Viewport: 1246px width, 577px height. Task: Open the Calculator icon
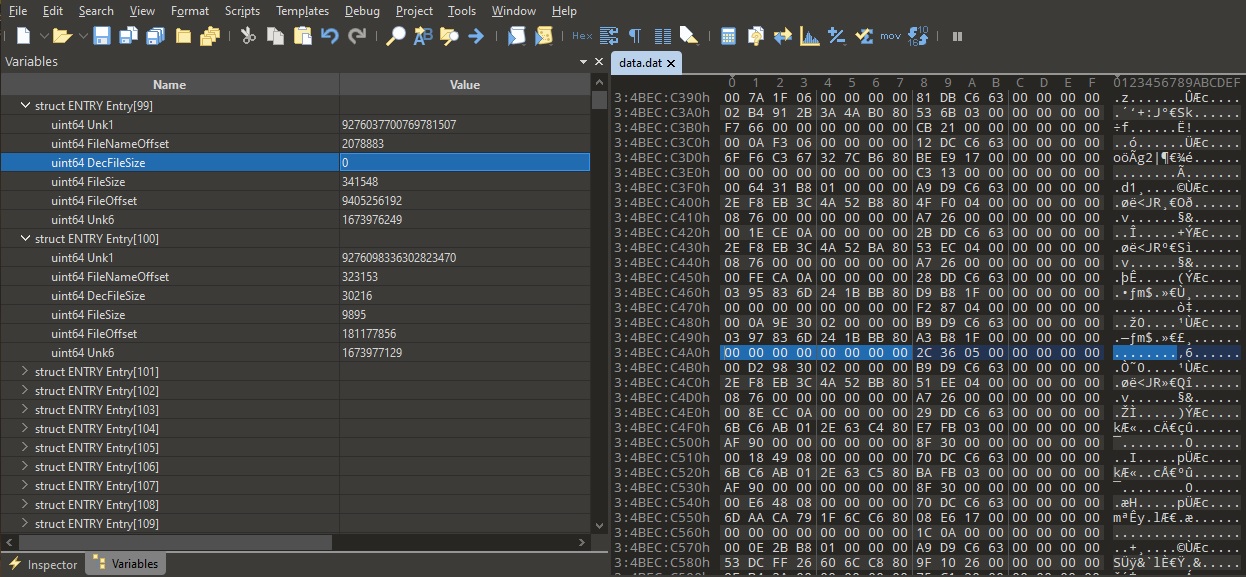(x=728, y=36)
